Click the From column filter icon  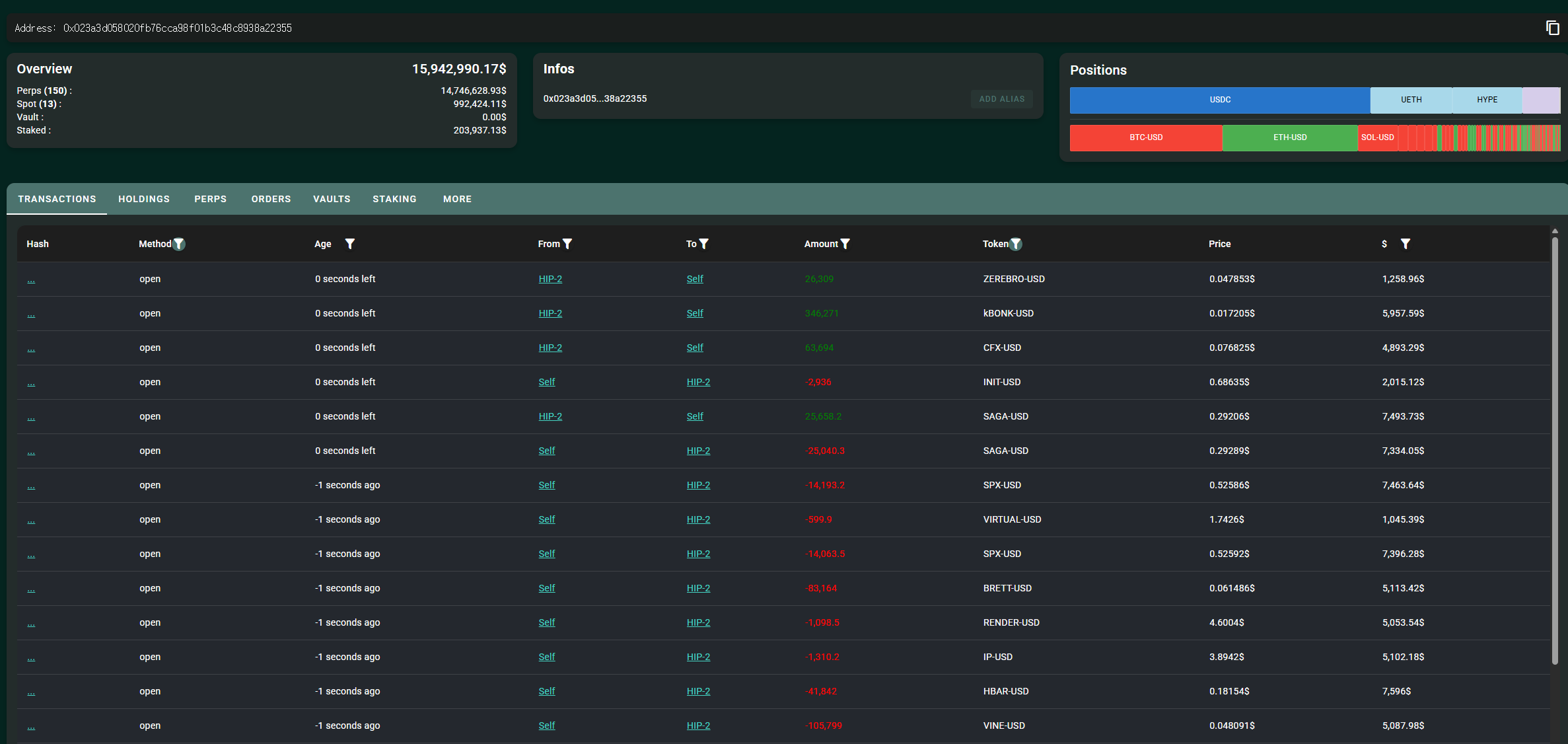coord(567,244)
